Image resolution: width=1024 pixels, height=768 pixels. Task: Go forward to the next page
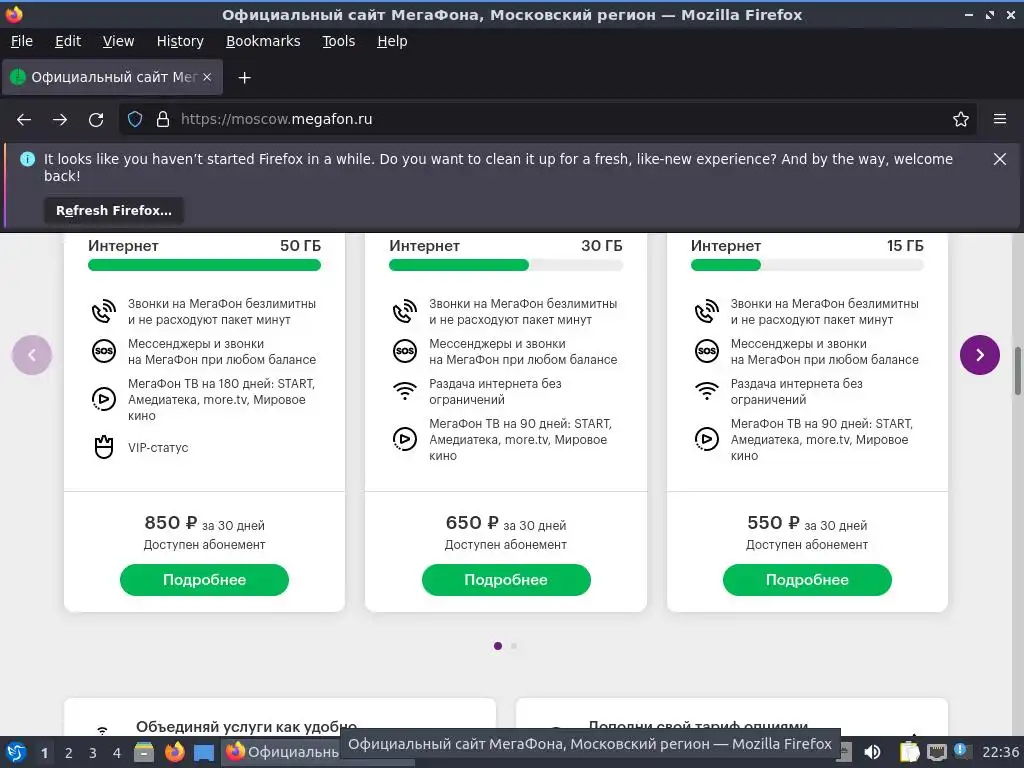click(x=60, y=120)
